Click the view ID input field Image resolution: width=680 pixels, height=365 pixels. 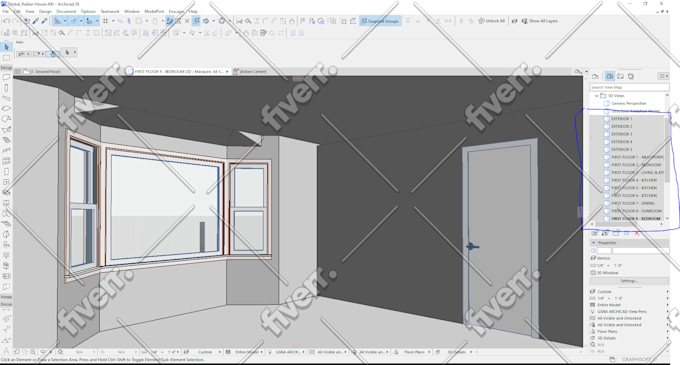[x=604, y=251]
